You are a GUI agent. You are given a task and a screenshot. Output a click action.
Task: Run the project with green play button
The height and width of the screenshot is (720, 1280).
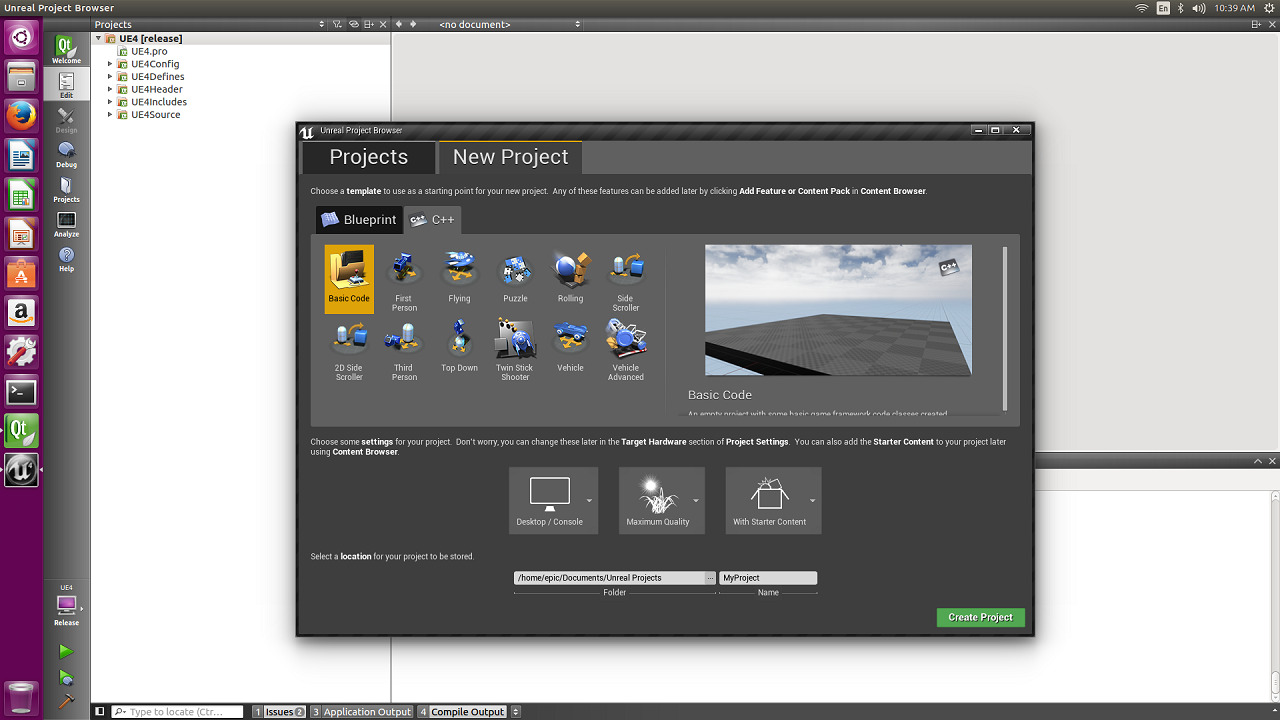point(66,652)
